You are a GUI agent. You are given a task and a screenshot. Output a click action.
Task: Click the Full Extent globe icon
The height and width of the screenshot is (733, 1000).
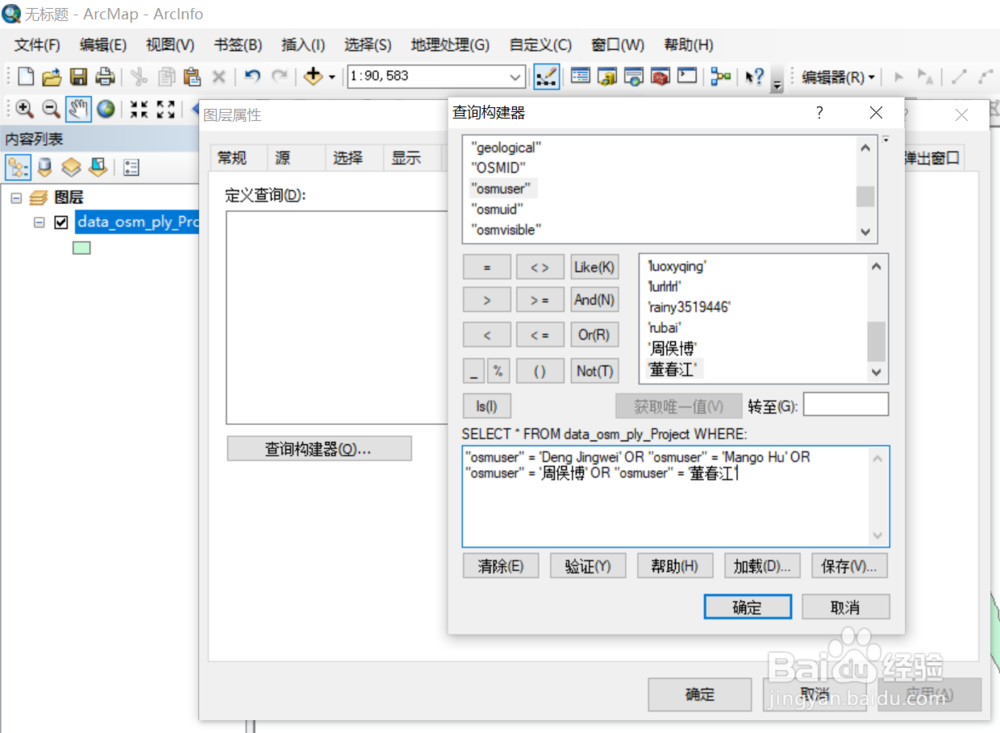[x=105, y=108]
